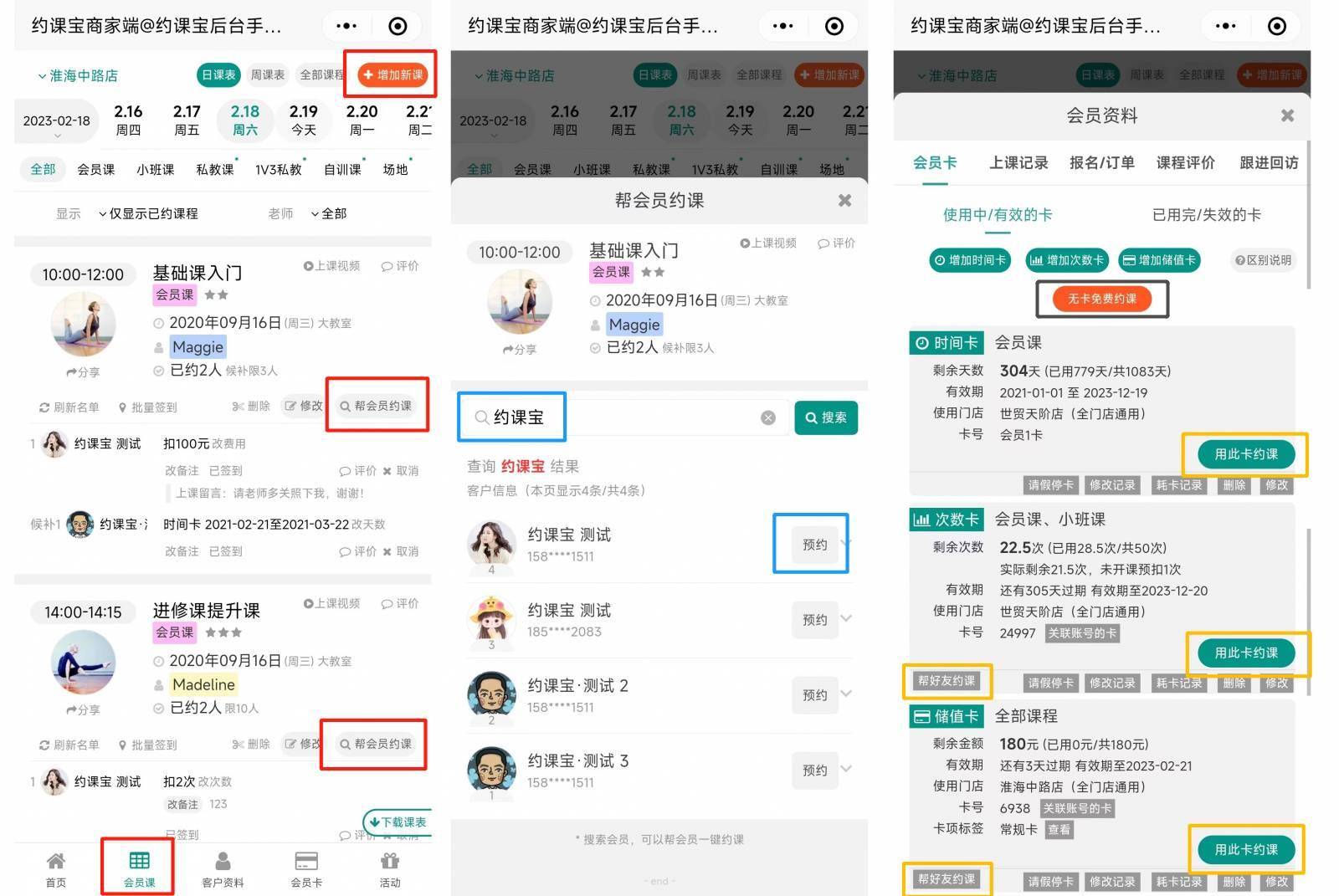1339x896 pixels.
Task: Click 下载课表 download button
Action: (398, 822)
